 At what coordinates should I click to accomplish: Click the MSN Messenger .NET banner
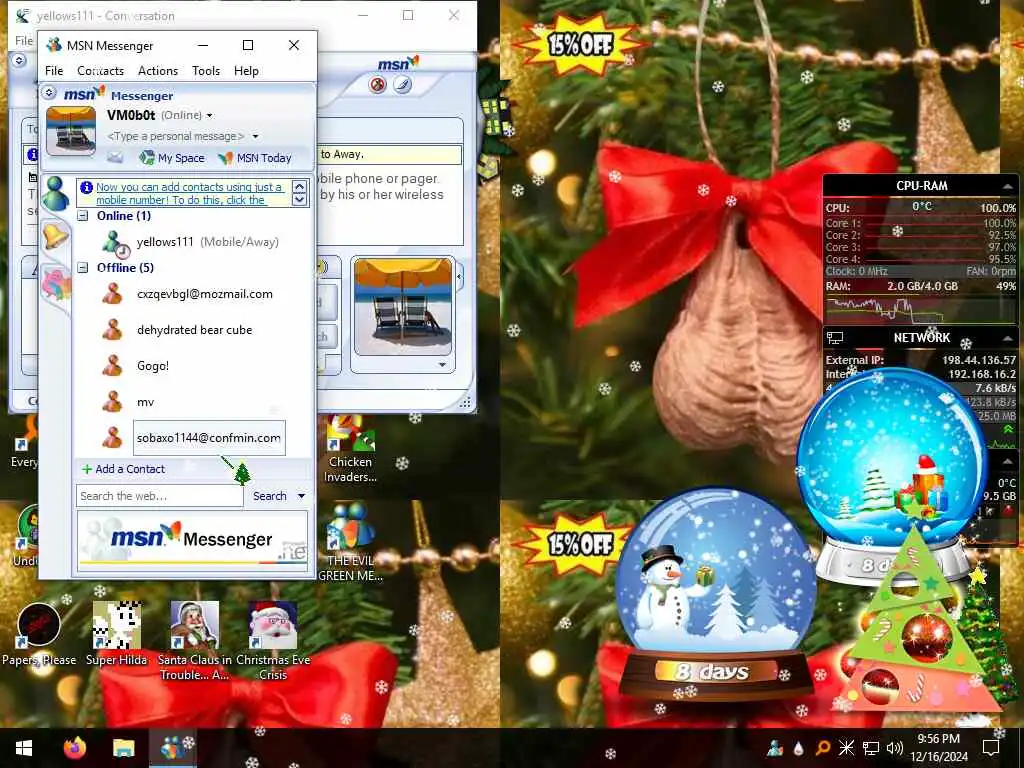(192, 539)
